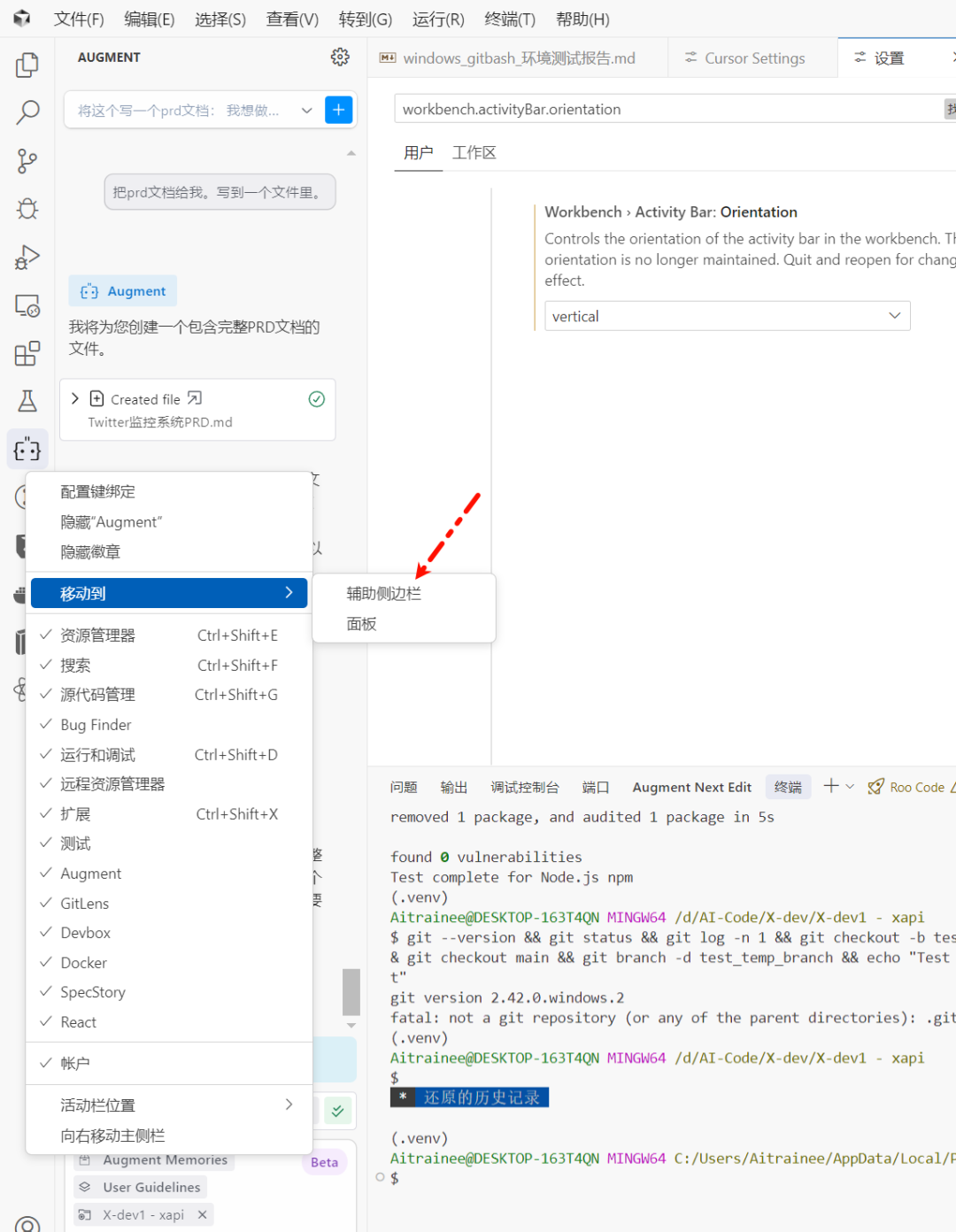This screenshot has height=1232, width=956.
Task: Choose 面板 in the submenu
Action: coord(404,624)
